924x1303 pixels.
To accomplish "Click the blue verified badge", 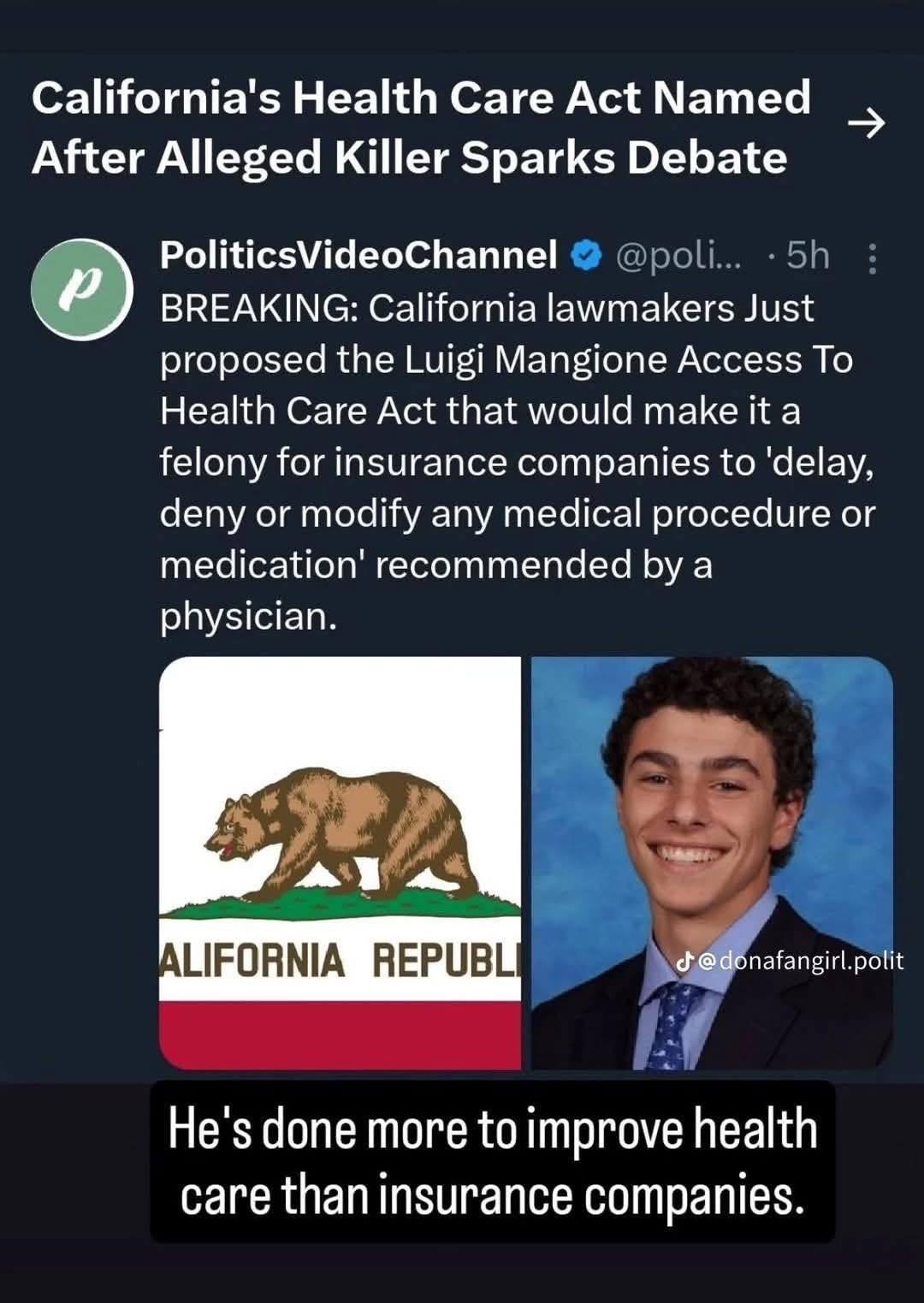I will coord(586,256).
